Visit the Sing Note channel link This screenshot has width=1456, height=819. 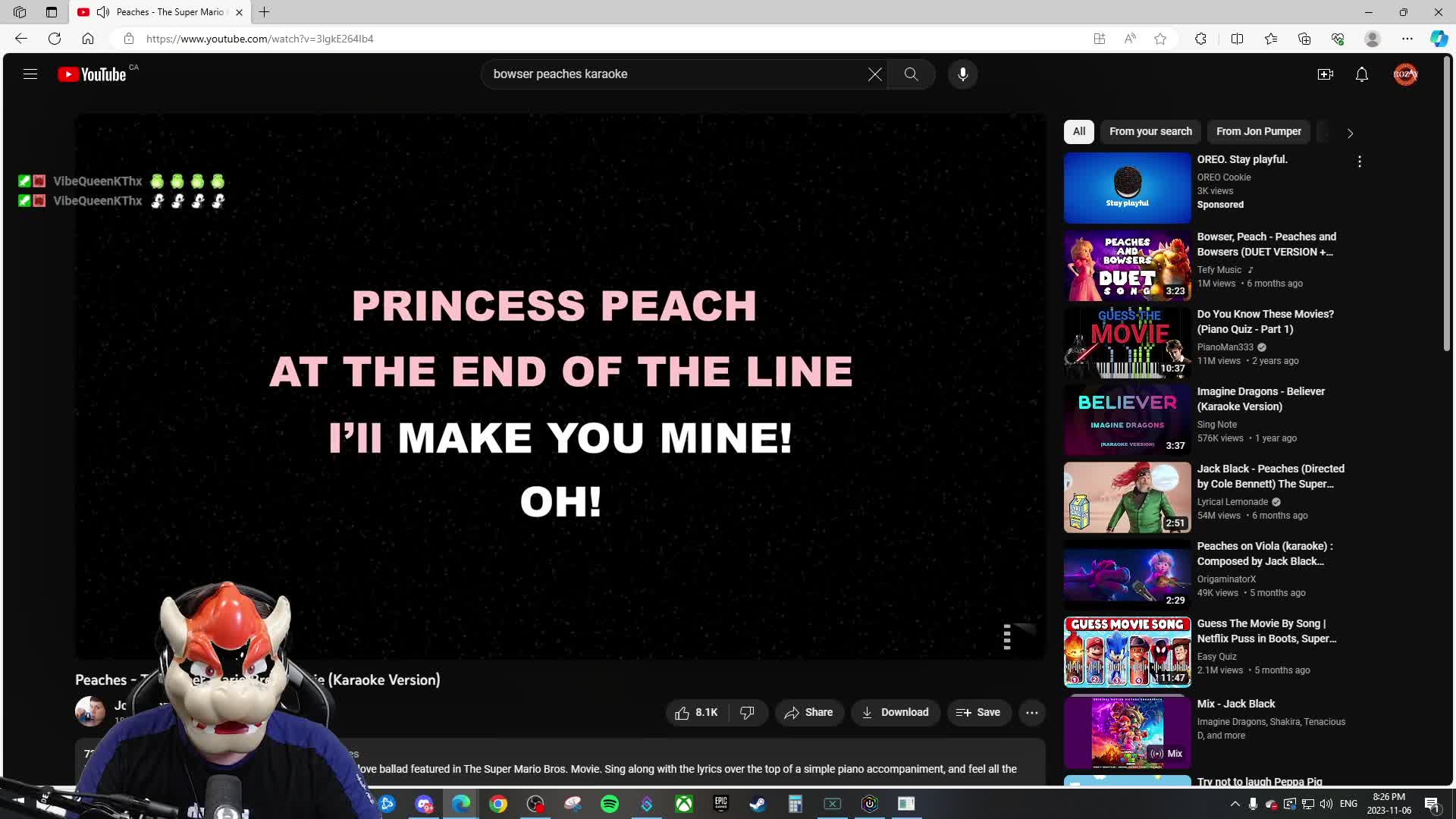[x=1217, y=425]
